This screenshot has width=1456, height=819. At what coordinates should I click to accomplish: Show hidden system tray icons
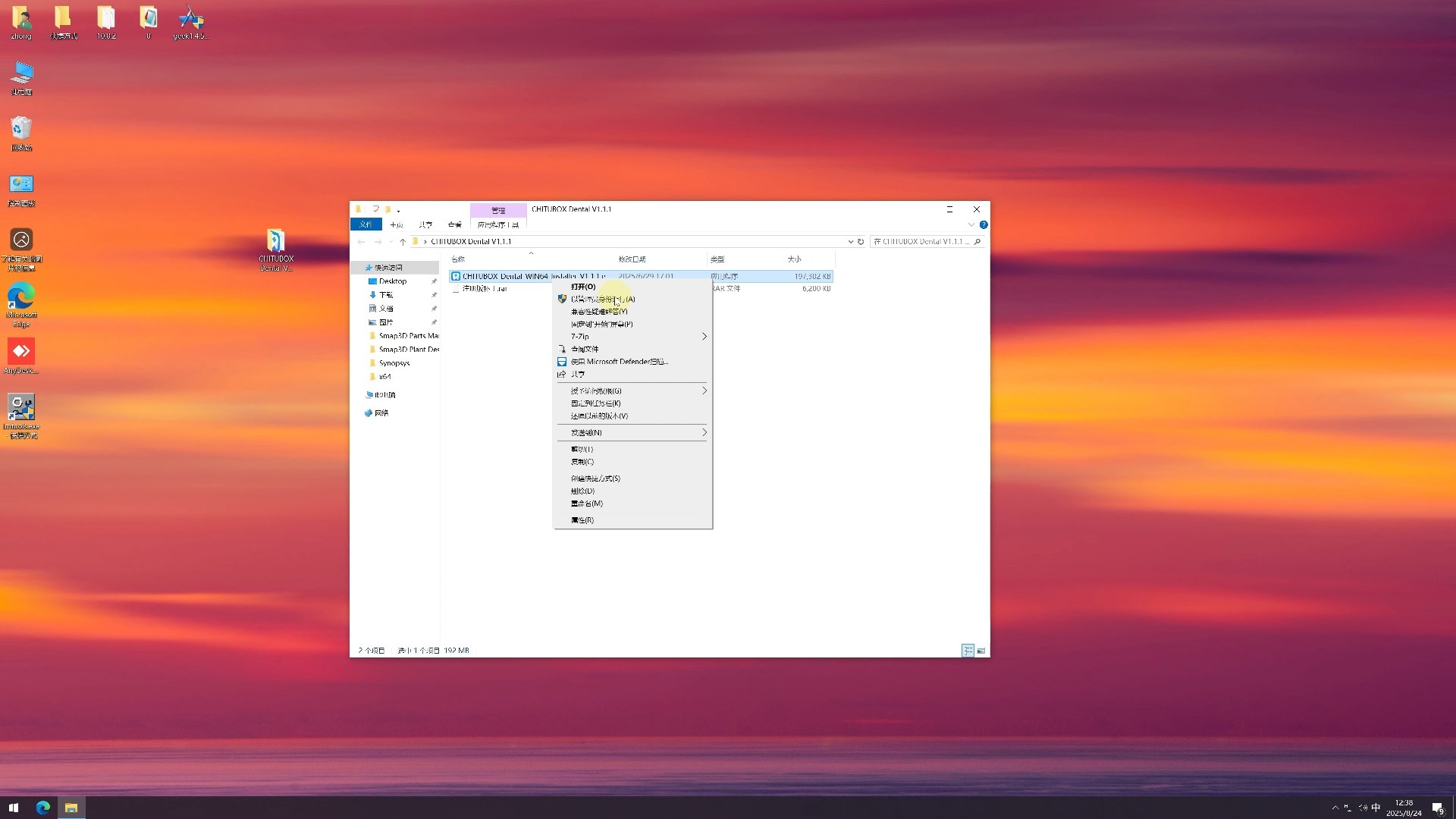click(1335, 808)
